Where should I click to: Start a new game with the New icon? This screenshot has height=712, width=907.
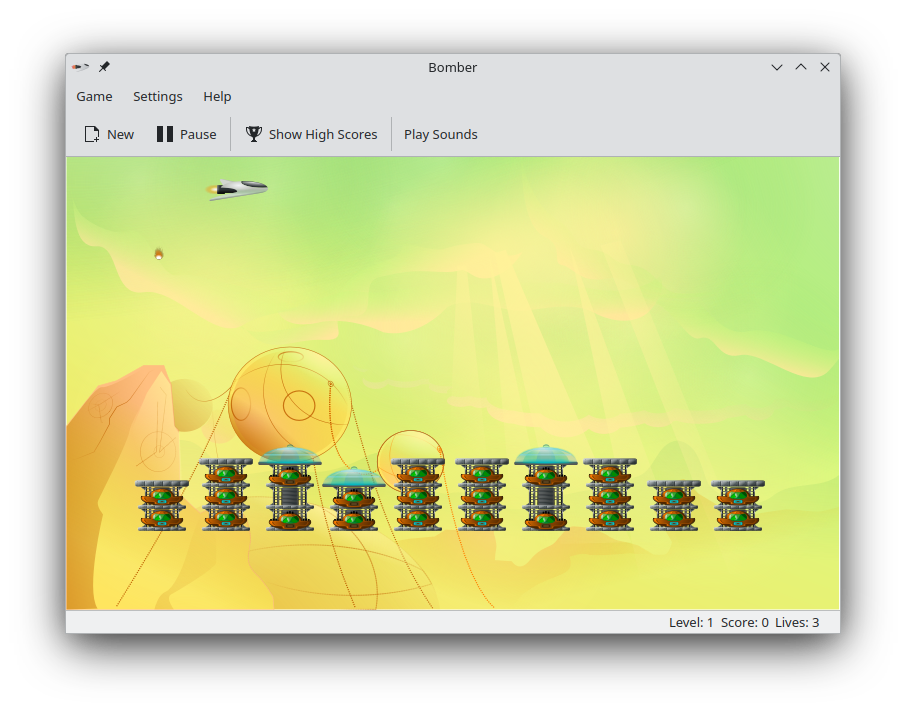pyautogui.click(x=92, y=134)
